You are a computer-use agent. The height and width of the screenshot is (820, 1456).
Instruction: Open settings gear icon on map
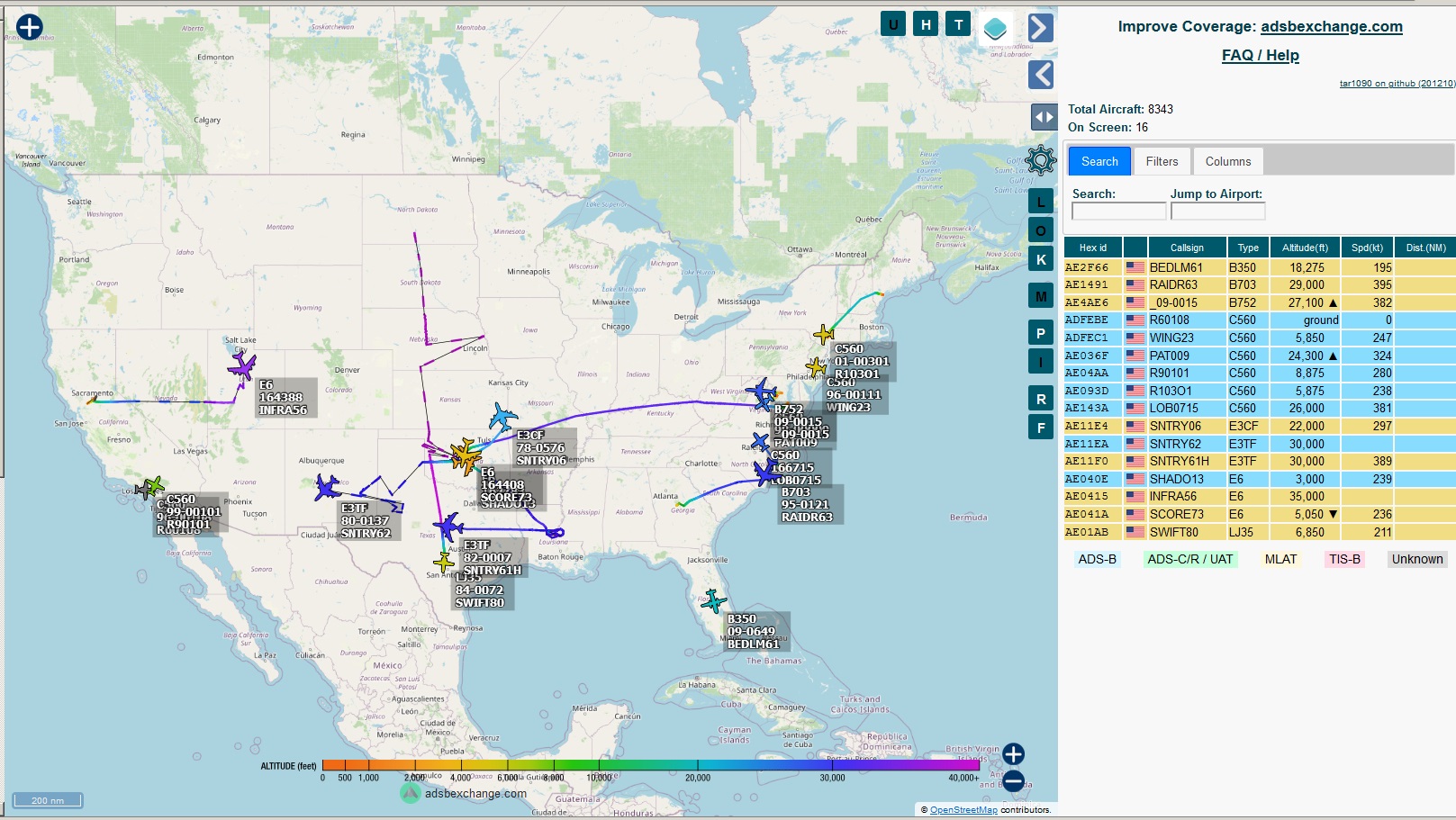[1040, 160]
